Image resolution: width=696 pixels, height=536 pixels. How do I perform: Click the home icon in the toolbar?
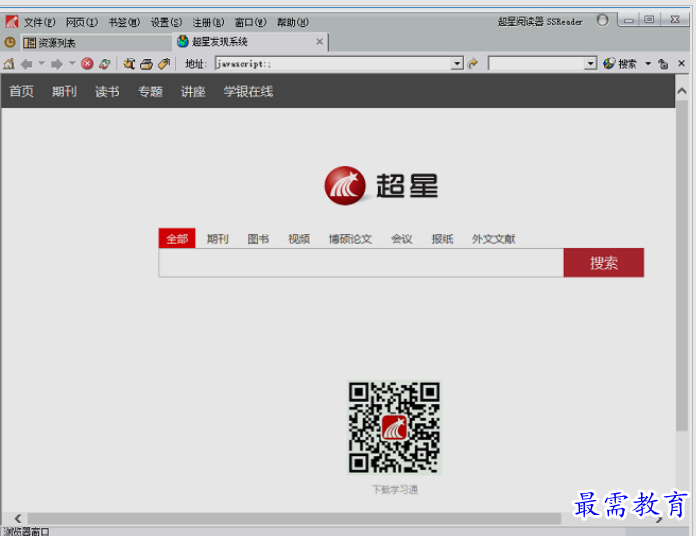pyautogui.click(x=9, y=64)
